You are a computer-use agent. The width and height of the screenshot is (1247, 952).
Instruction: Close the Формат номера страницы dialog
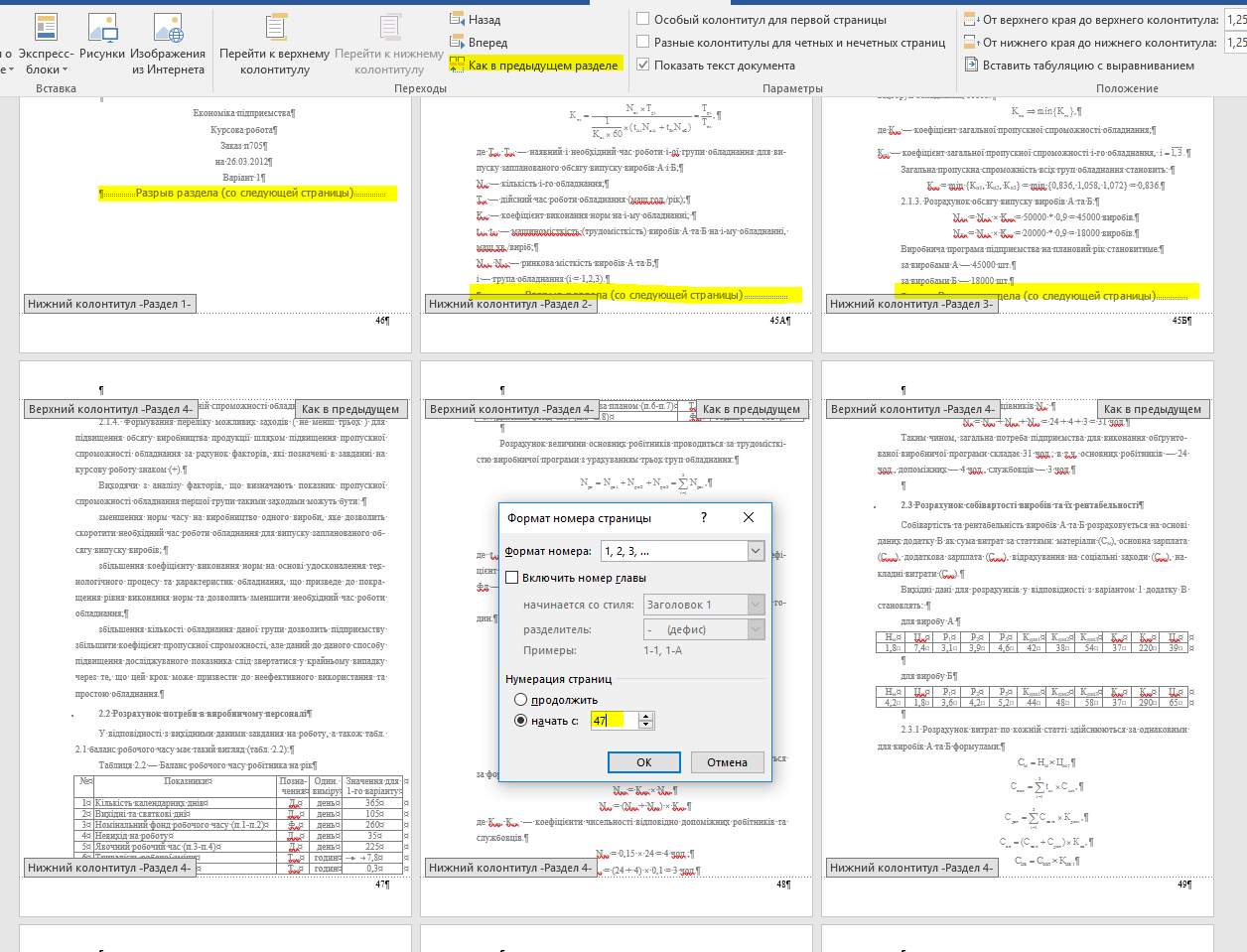749,517
